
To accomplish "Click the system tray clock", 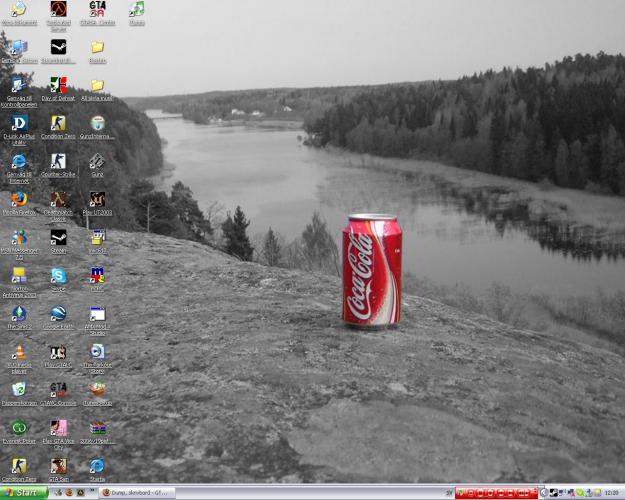I will click(x=611, y=492).
